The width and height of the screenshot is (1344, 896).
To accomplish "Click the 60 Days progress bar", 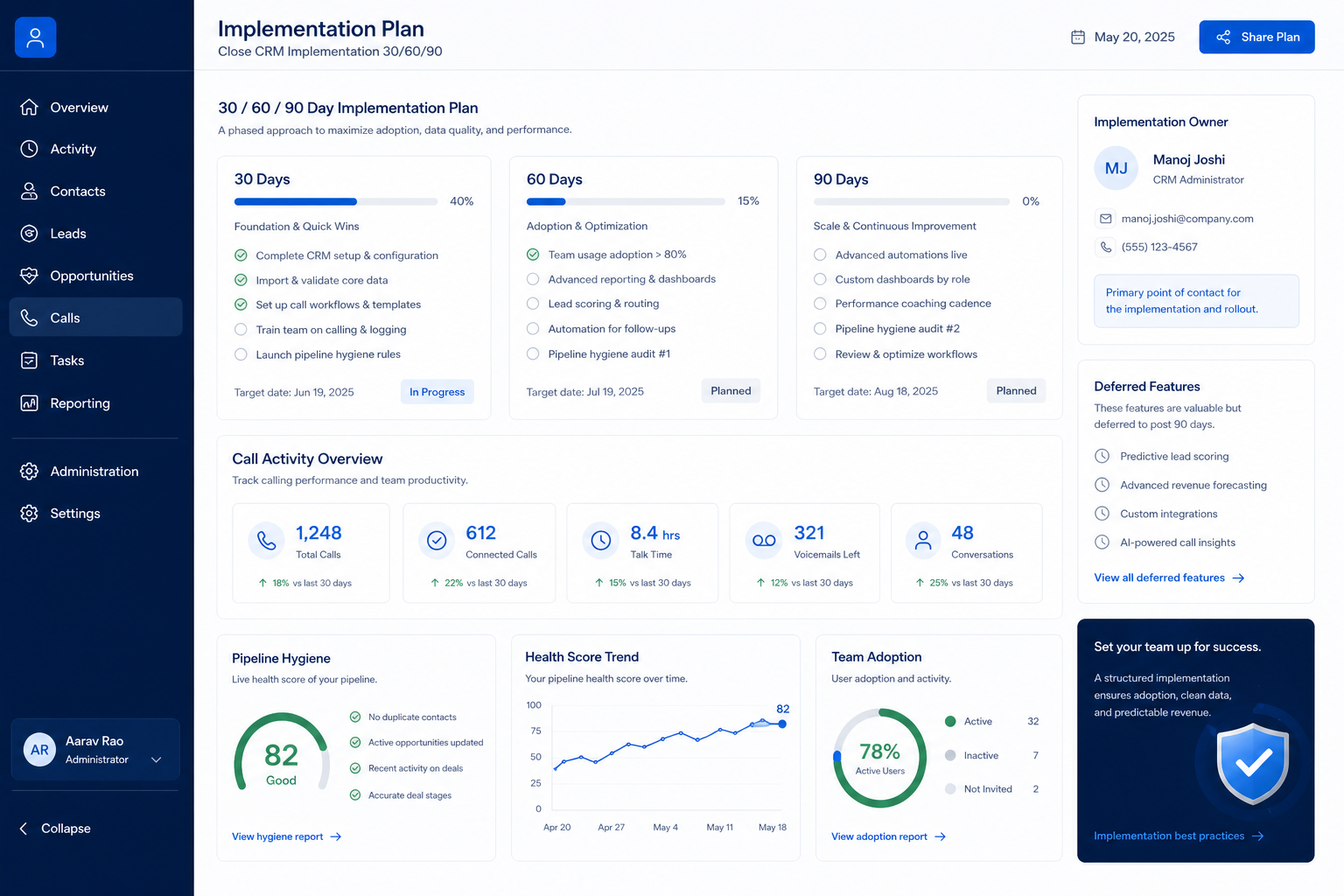I will [x=626, y=201].
